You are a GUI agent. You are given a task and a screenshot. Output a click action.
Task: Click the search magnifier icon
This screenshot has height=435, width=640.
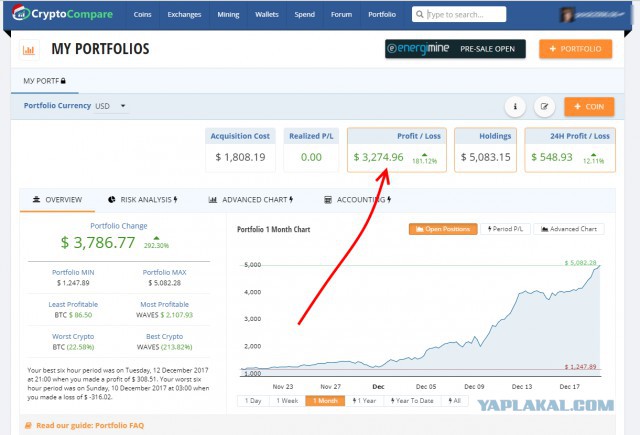pyautogui.click(x=420, y=14)
